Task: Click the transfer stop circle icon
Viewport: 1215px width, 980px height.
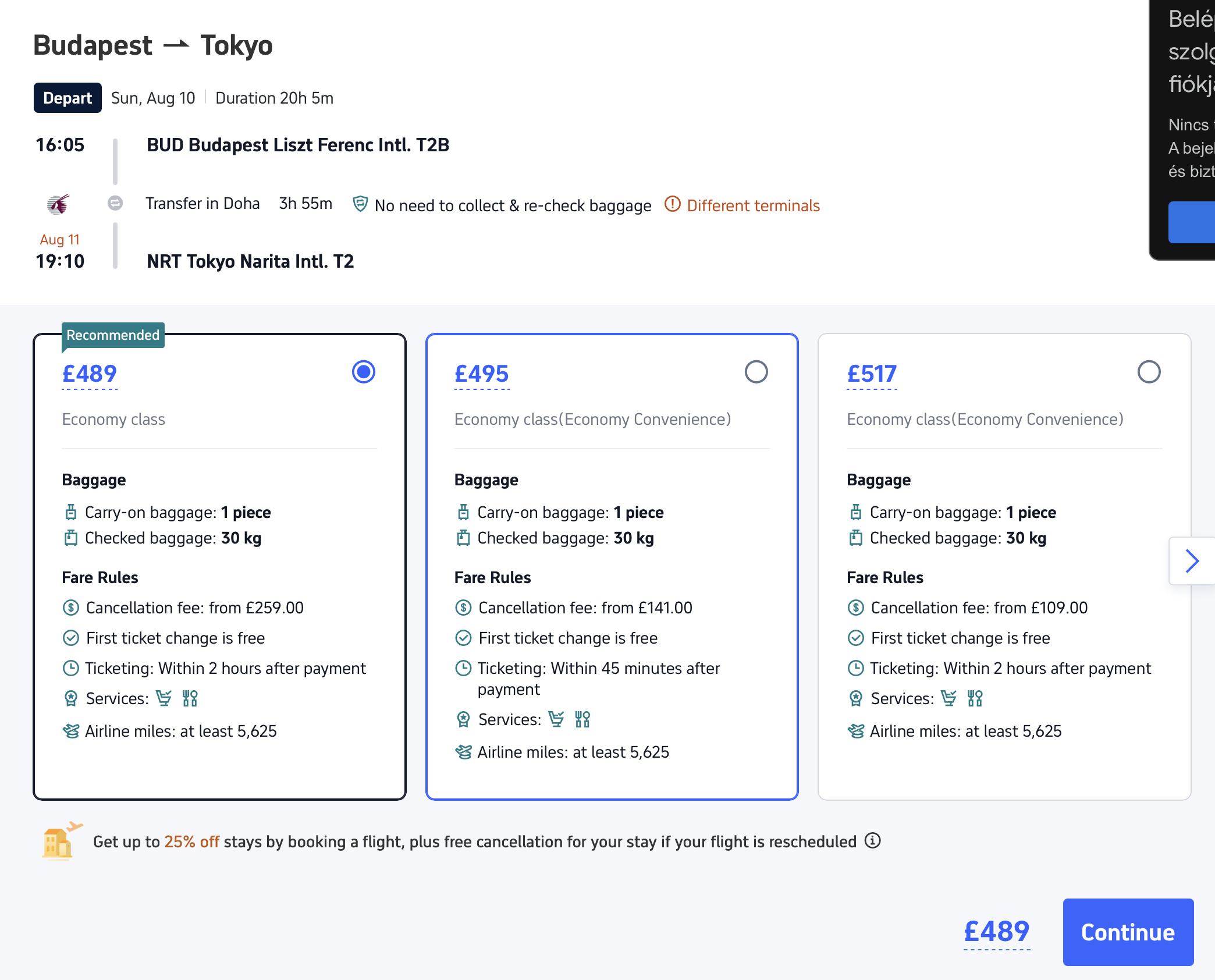Action: (x=115, y=203)
